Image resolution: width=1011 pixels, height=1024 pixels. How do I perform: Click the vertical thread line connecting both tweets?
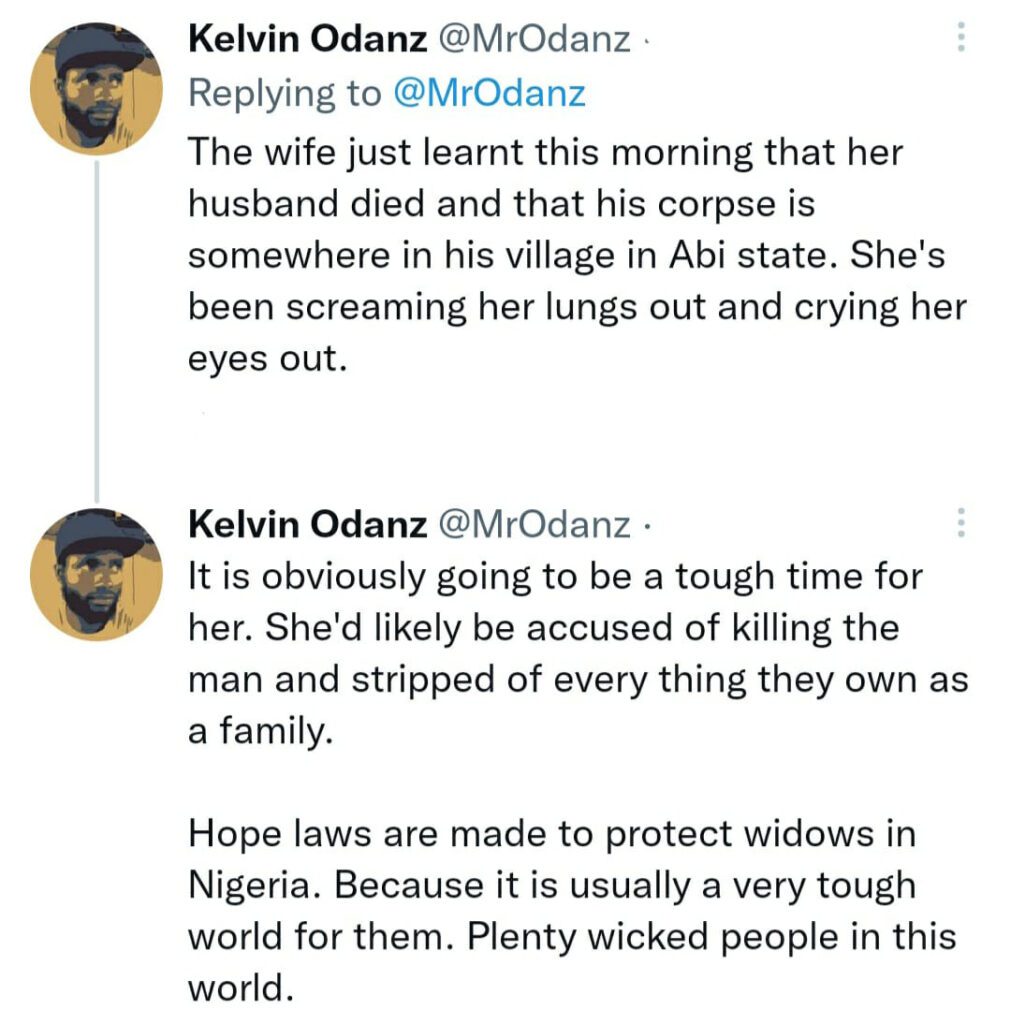[97, 330]
